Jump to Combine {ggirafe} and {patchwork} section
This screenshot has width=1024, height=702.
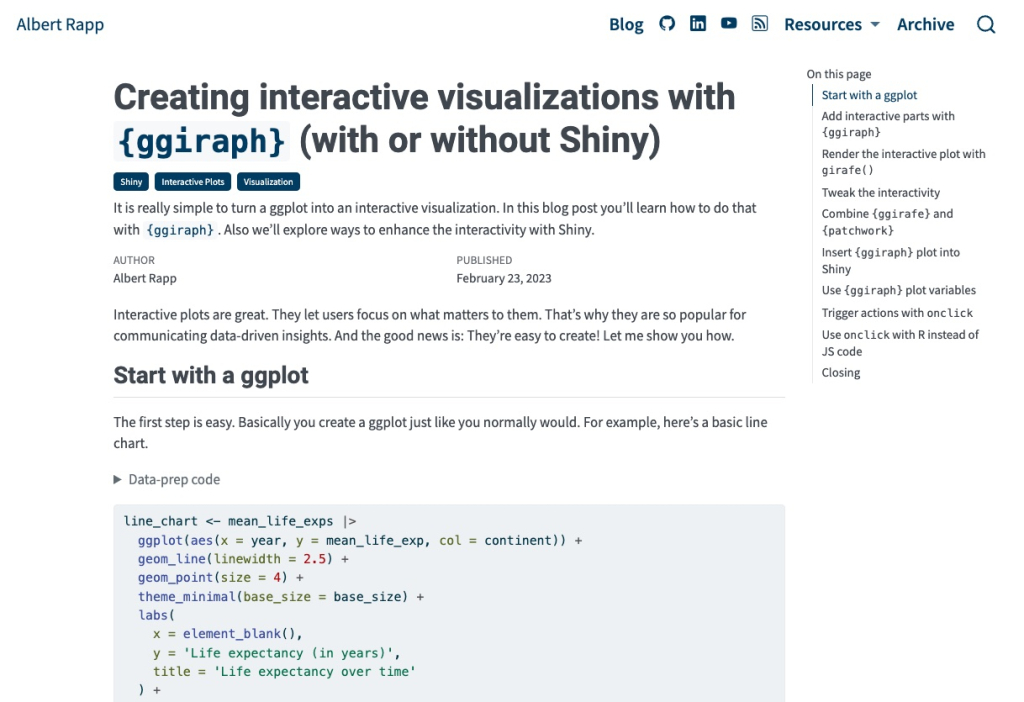[x=887, y=222]
